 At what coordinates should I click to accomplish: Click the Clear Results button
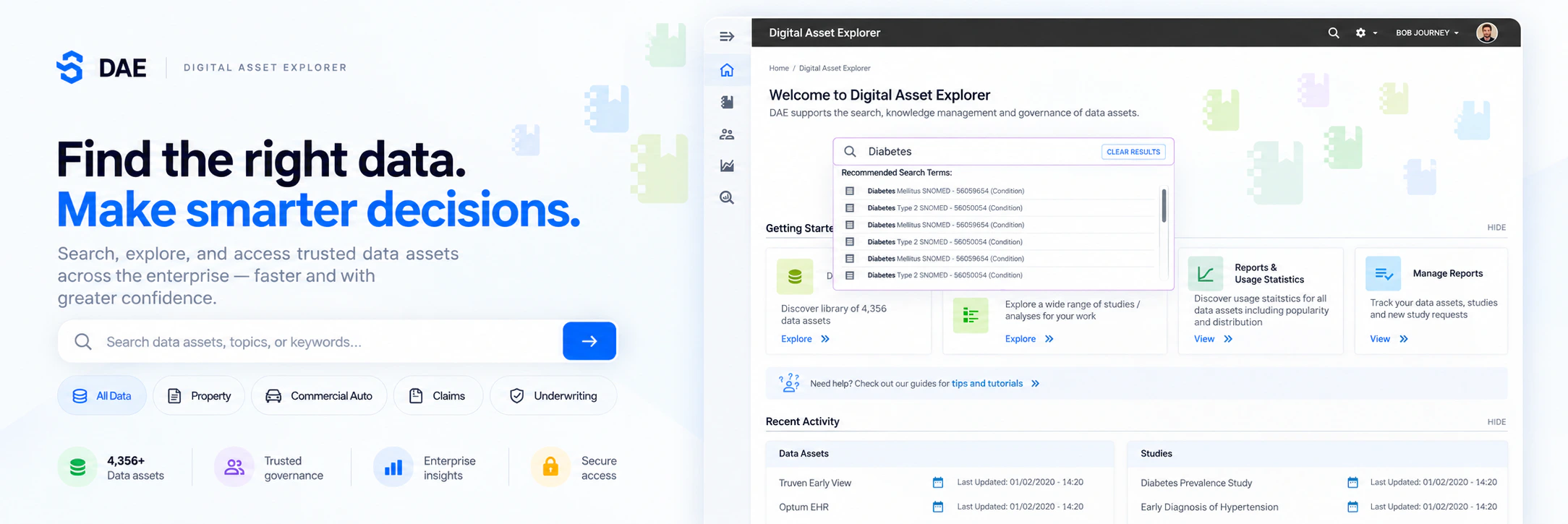tap(1133, 152)
